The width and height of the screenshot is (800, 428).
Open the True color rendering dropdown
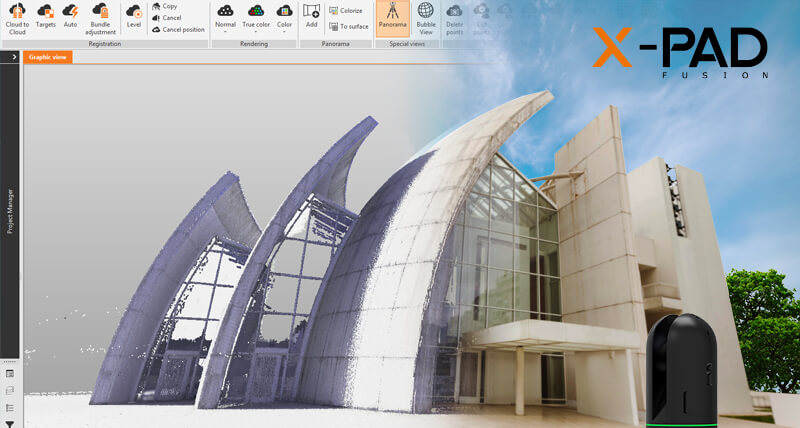tap(256, 18)
